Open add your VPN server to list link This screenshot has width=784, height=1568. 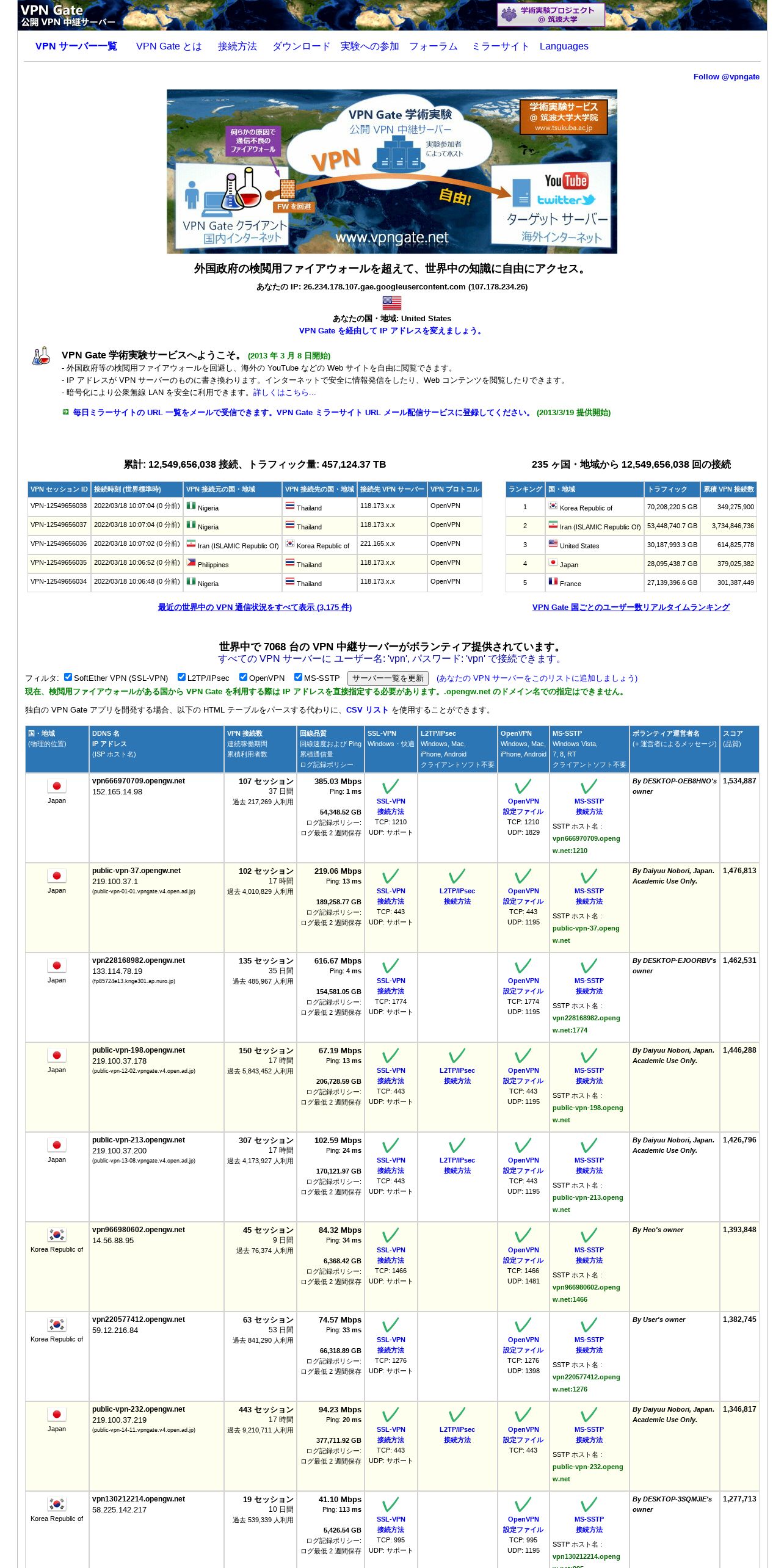(537, 678)
